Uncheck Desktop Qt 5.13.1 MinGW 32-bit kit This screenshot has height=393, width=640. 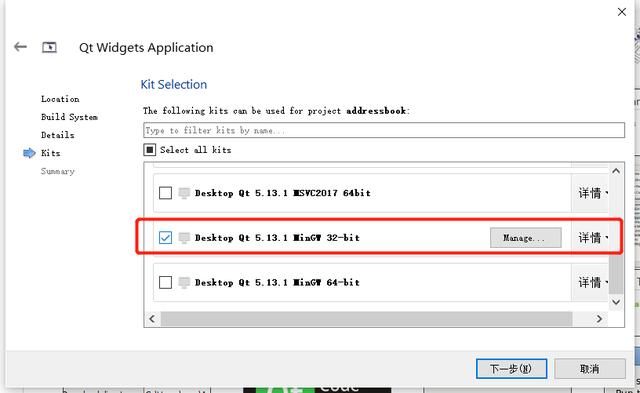point(165,238)
